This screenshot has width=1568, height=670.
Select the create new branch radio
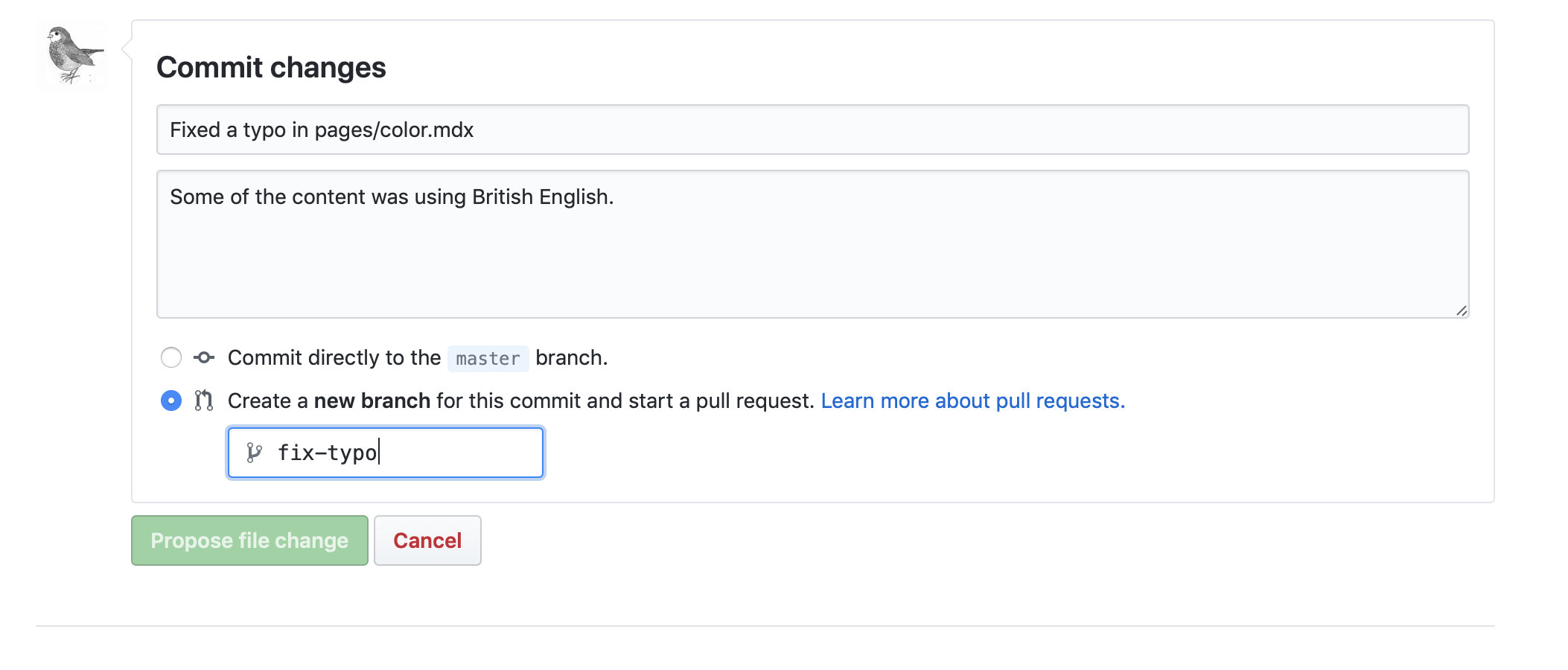pos(171,401)
